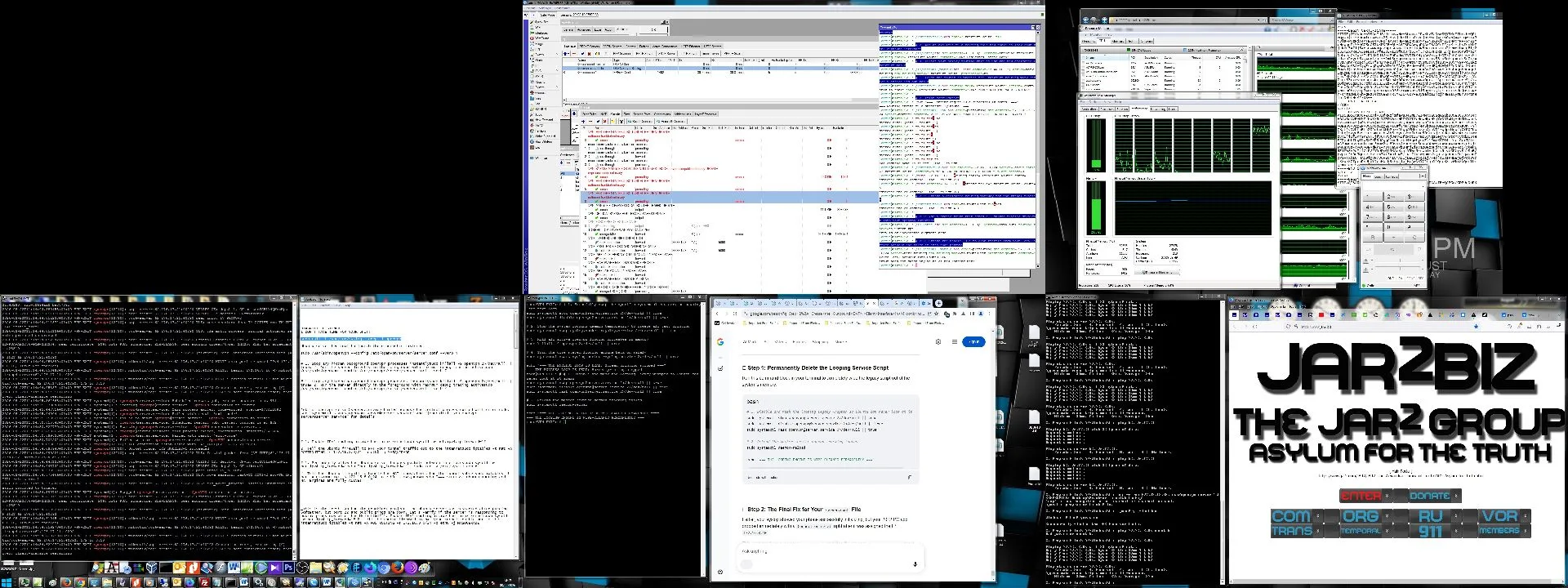Switch to the Videos tab in Google
The width and height of the screenshot is (1568, 588).
[780, 341]
